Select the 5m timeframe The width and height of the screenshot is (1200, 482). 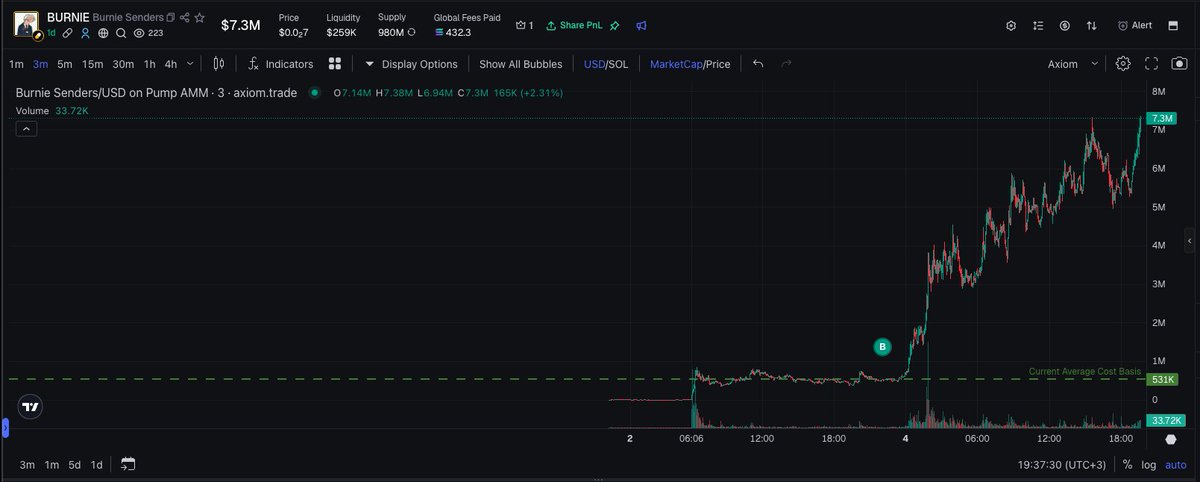click(65, 64)
